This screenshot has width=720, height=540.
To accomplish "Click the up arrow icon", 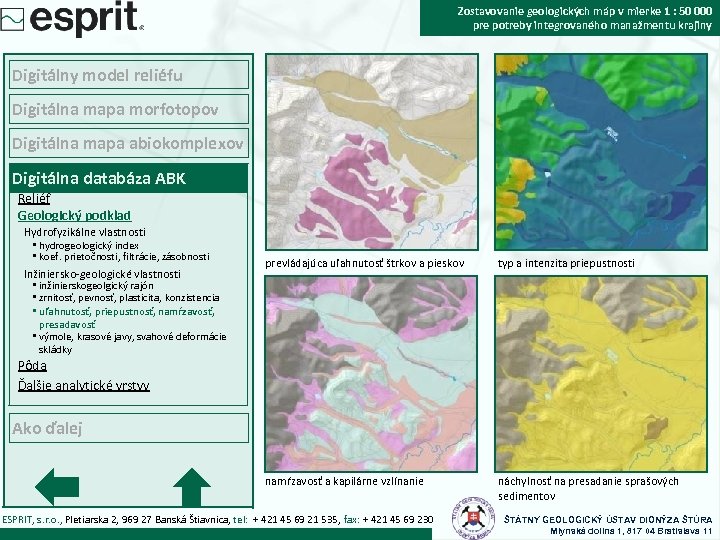I will (192, 487).
